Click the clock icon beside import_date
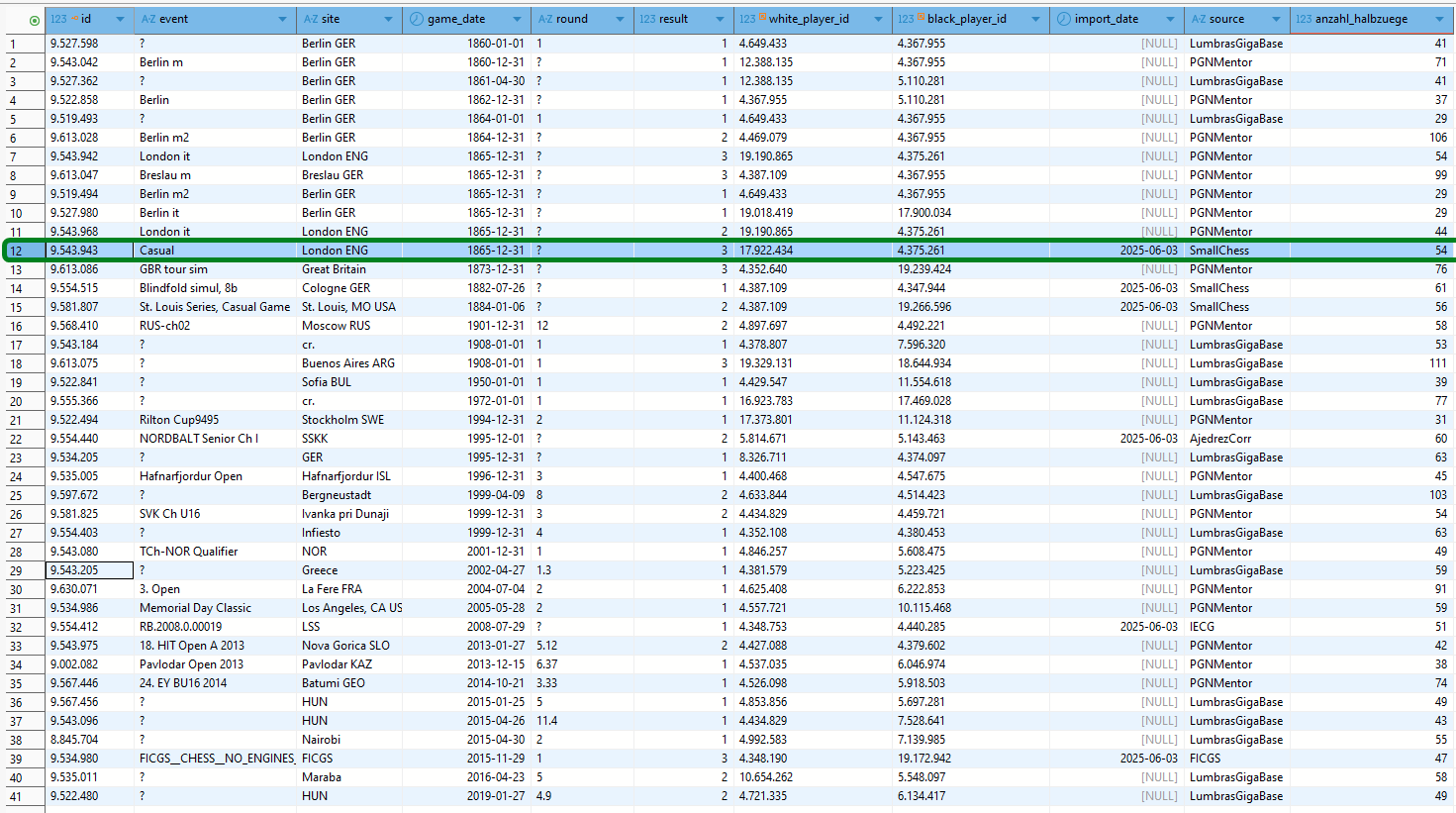 (x=1064, y=19)
